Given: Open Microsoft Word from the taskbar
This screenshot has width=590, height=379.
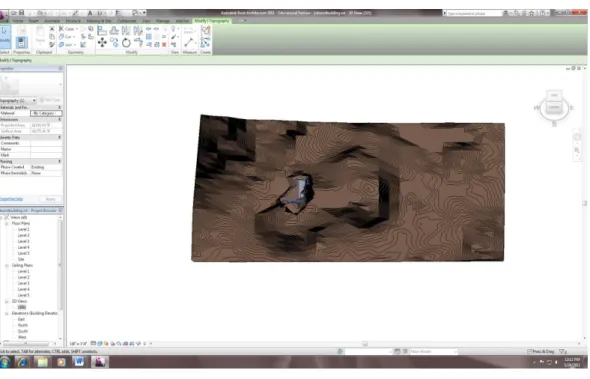Looking at the screenshot, I should (79, 362).
